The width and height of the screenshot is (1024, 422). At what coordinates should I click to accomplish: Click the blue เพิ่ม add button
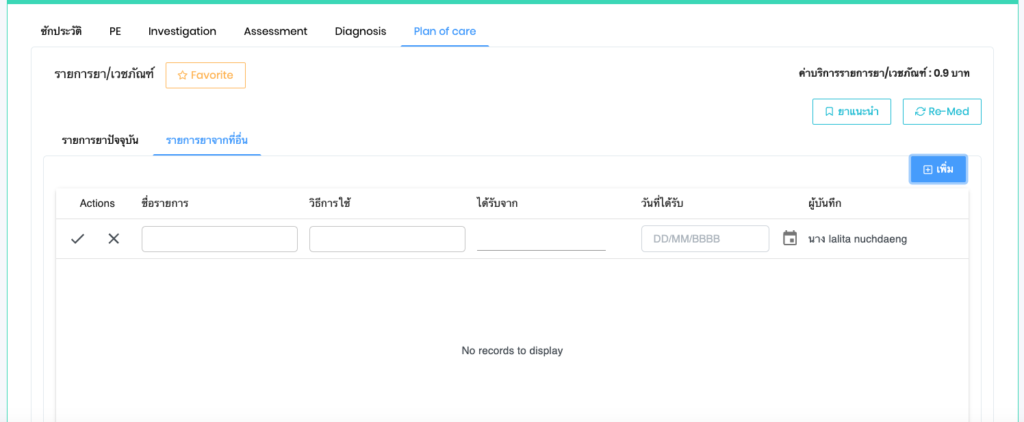(x=938, y=169)
